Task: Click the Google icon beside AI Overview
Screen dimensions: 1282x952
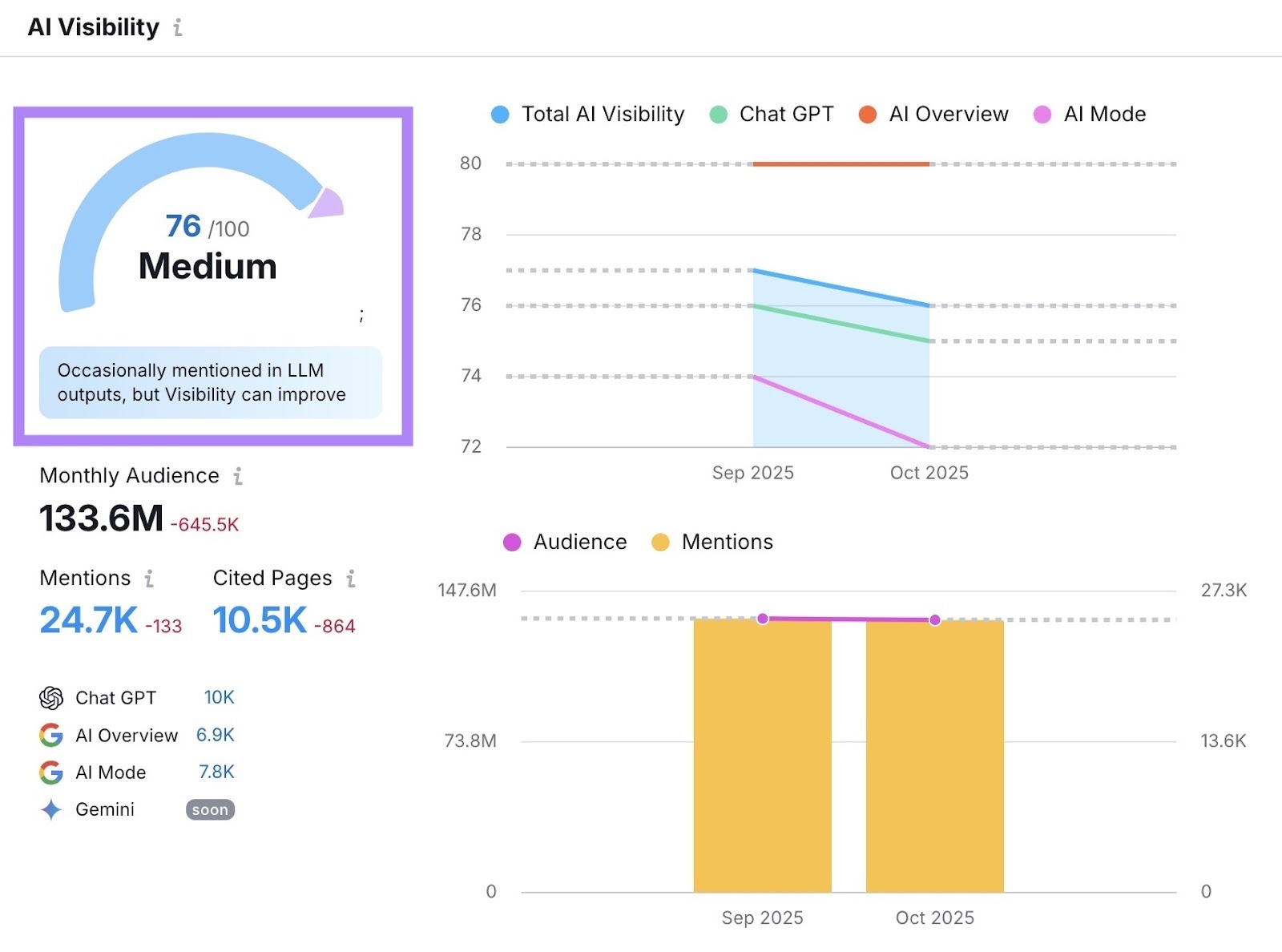Action: [x=50, y=736]
